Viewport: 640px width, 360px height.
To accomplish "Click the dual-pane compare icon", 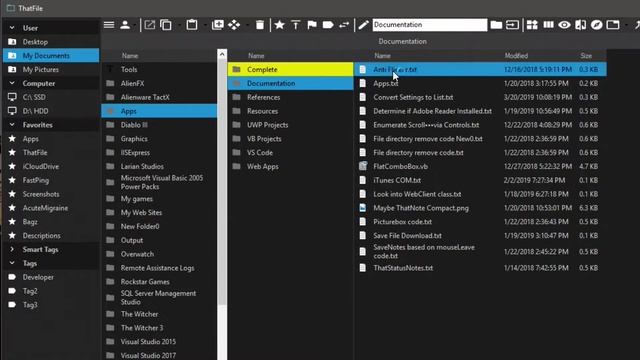I will click(x=580, y=25).
